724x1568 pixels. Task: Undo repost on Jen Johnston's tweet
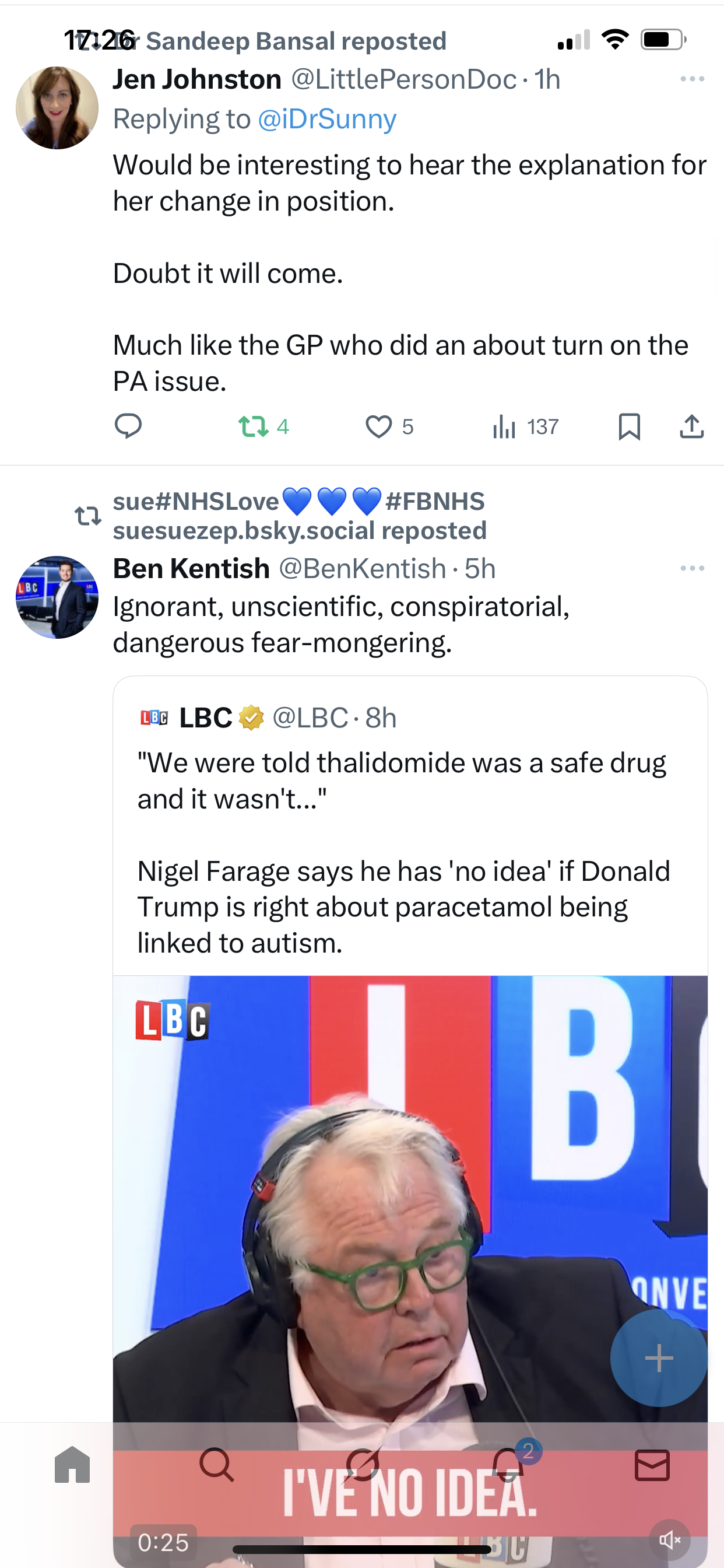point(254,426)
